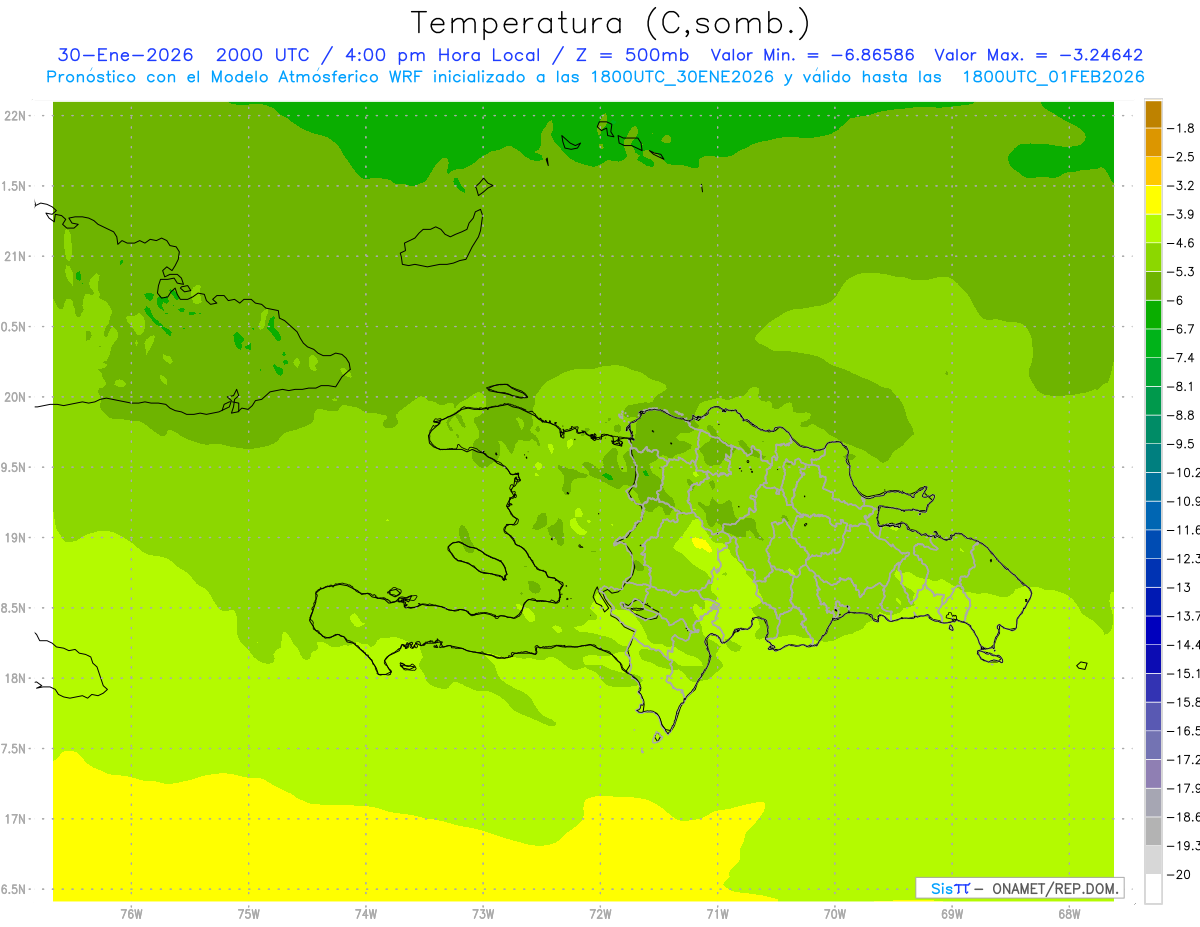Click the '30-Ene-2026' date in header
The image size is (1200, 927).
point(125,55)
